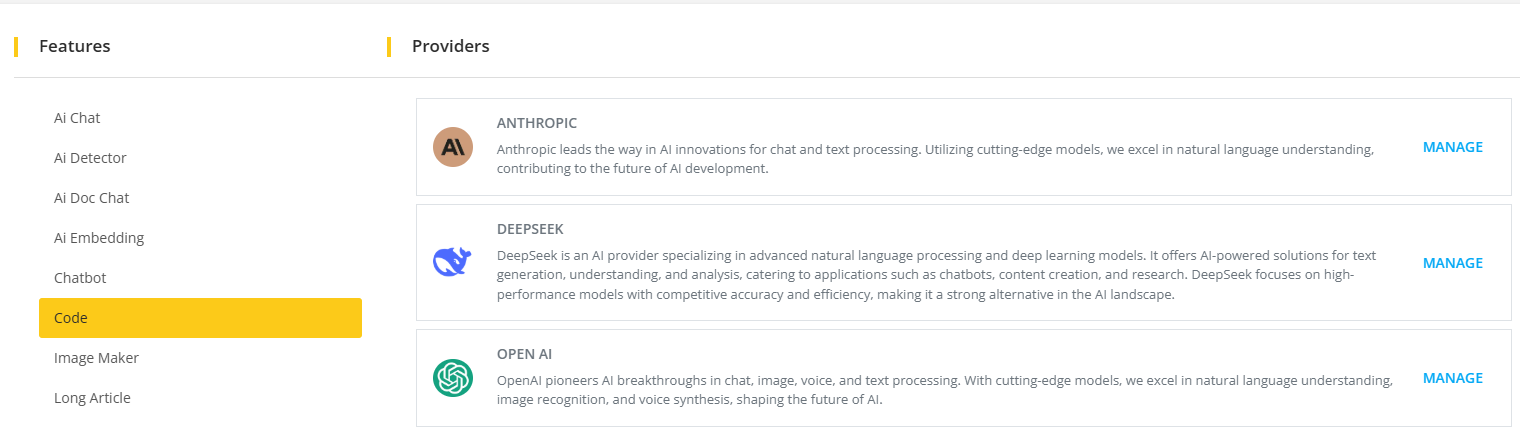Select Ai Doc Chat feature

click(x=91, y=198)
